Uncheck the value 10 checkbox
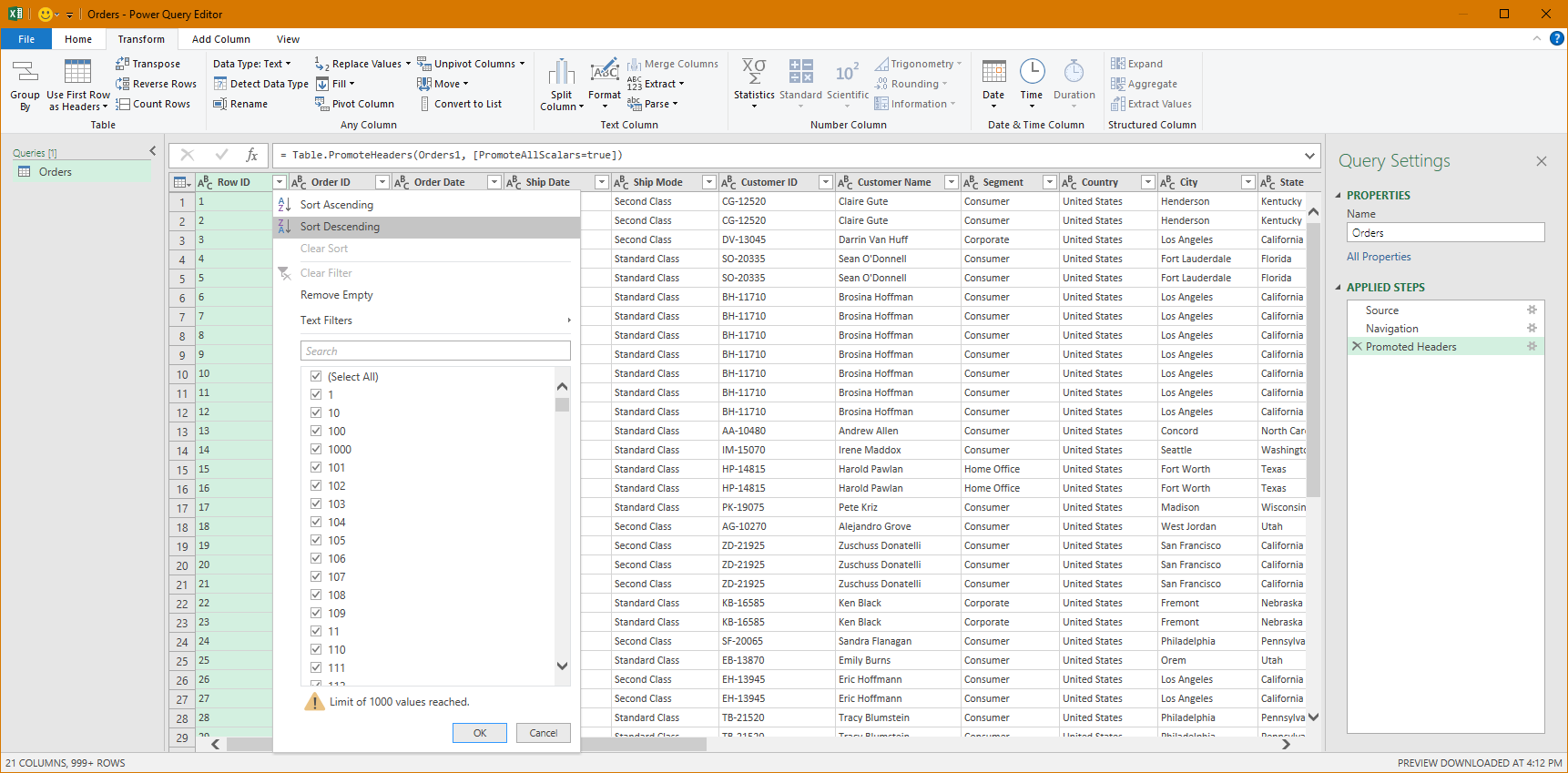Screen dimensions: 1568x773 [x=316, y=413]
